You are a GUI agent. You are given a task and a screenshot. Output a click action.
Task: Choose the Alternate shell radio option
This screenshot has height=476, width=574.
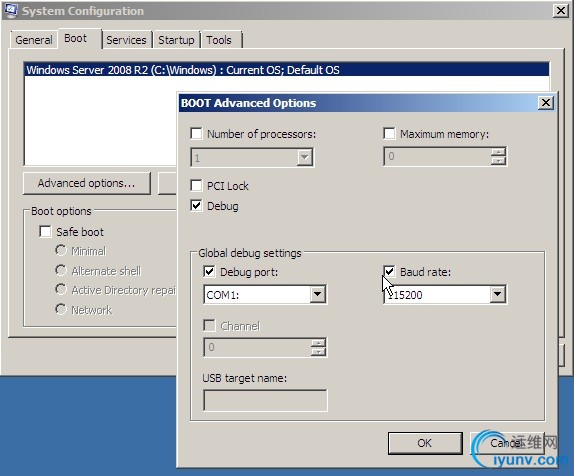click(x=61, y=270)
